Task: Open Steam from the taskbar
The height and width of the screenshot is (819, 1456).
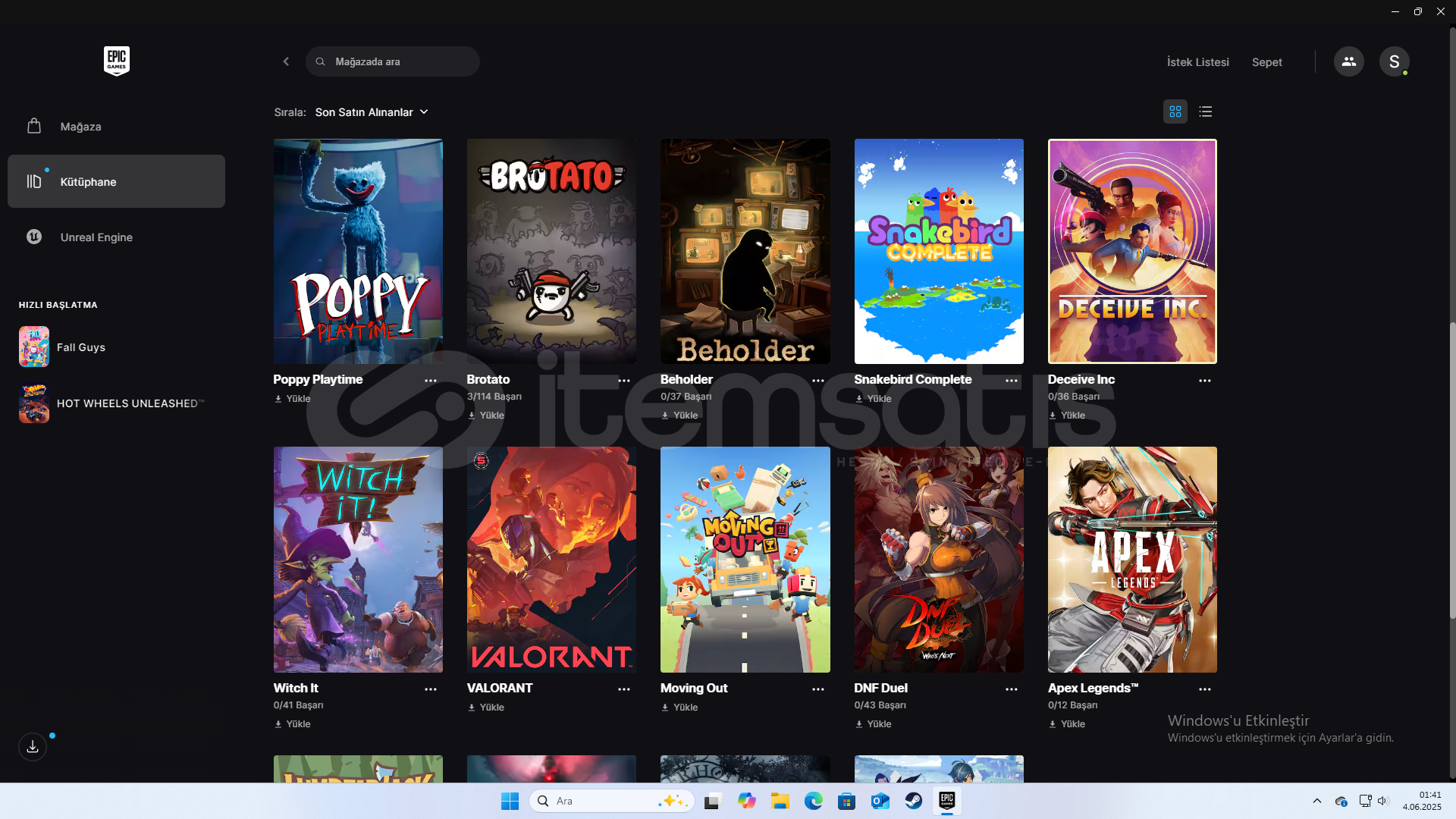Action: (913, 801)
